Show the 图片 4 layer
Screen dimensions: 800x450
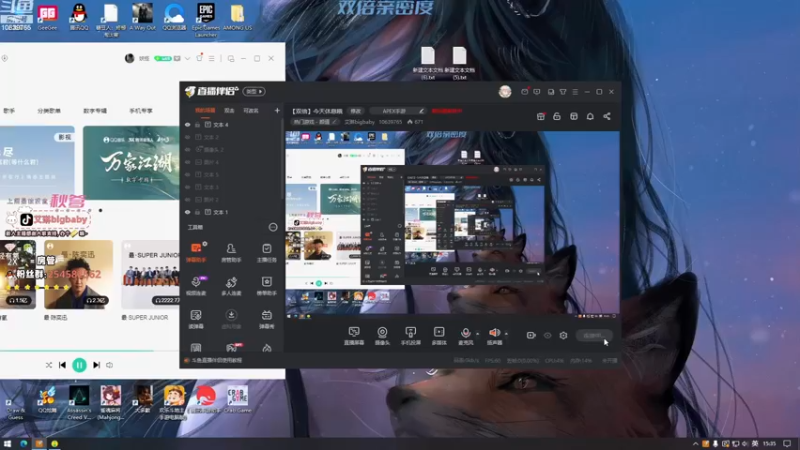(187, 162)
